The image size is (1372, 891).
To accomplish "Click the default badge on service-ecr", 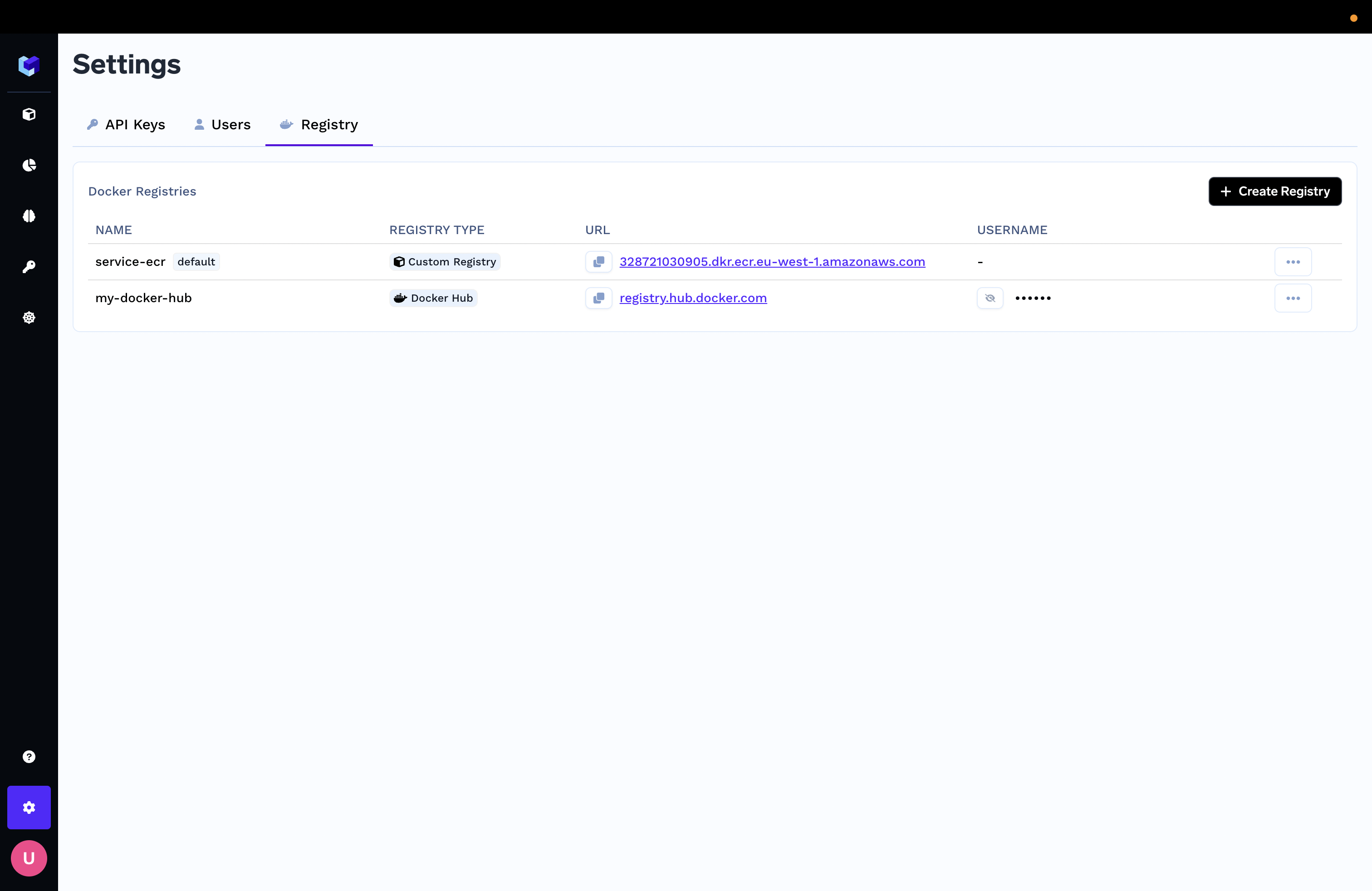I will coord(196,262).
